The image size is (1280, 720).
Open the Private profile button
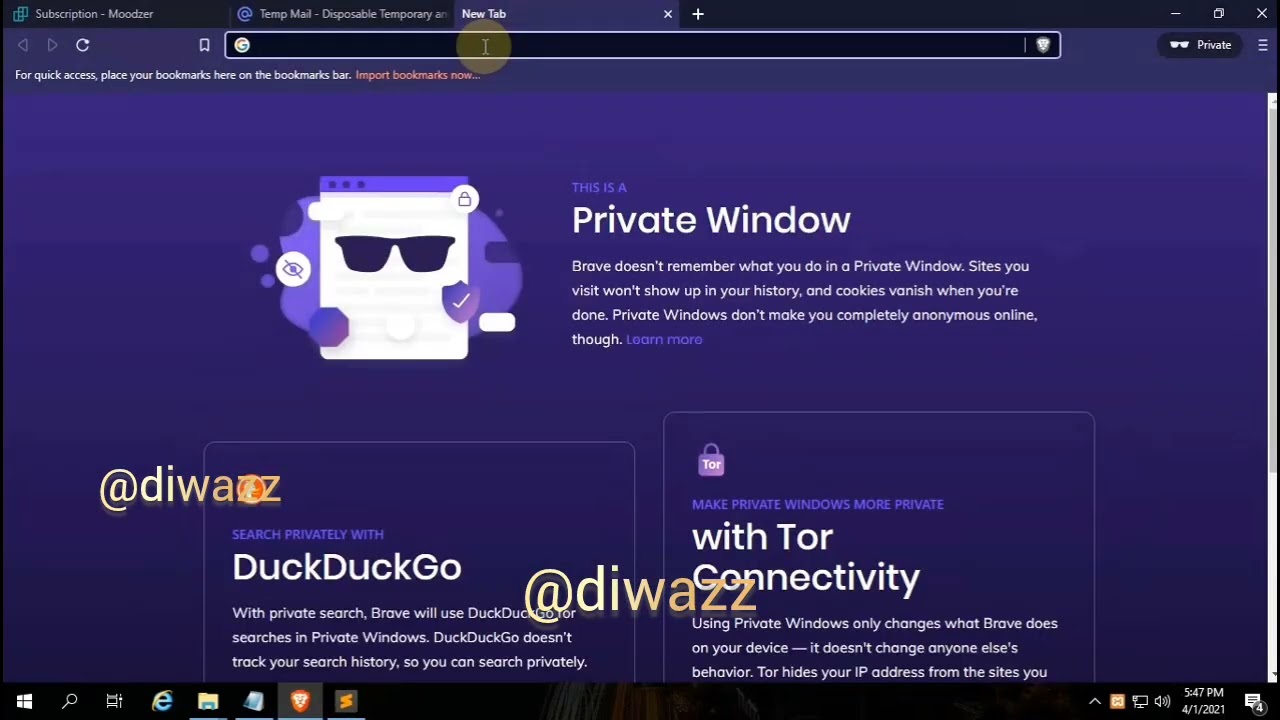point(1200,45)
